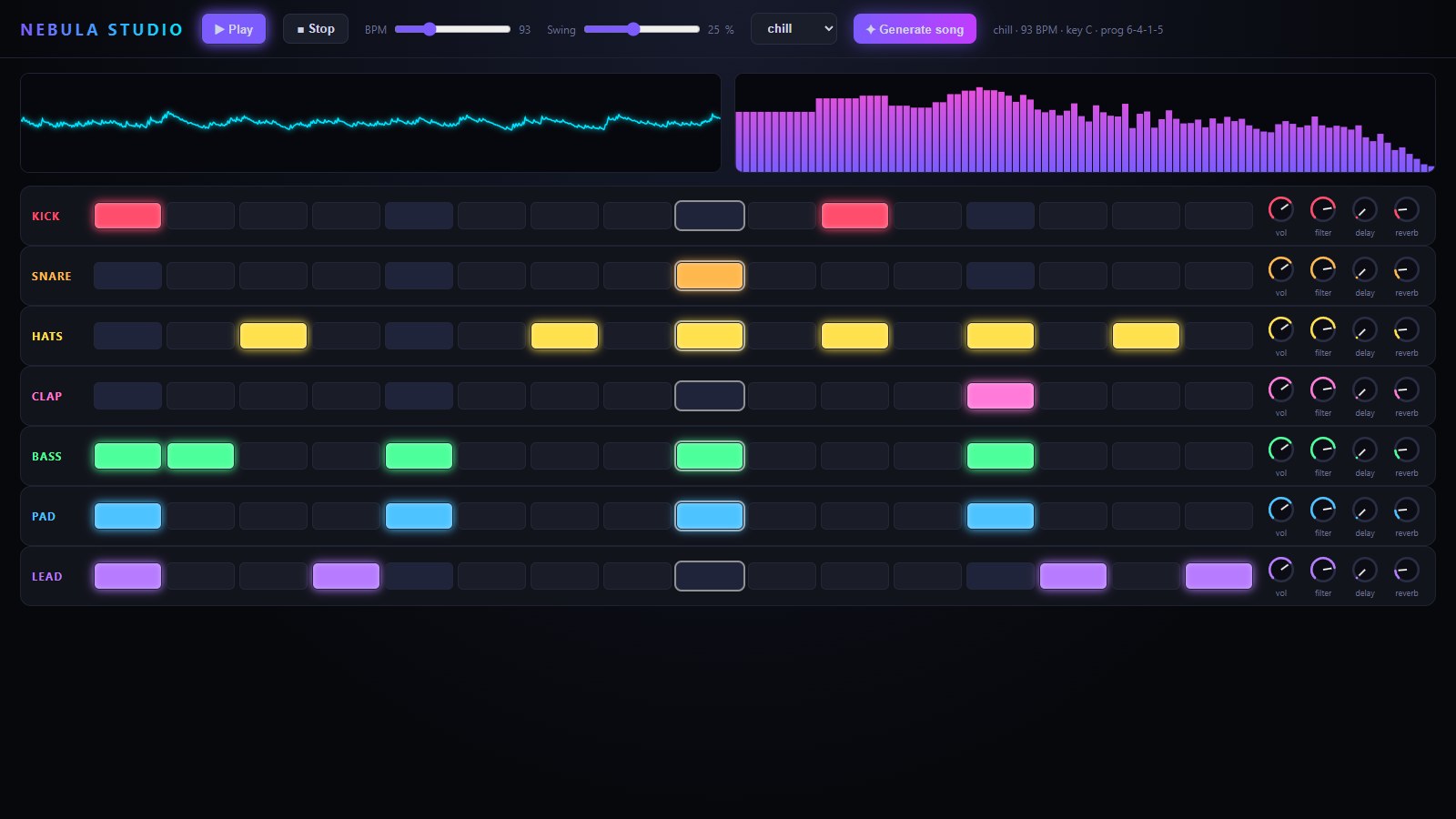
Task: Click the song info text 'prog 6-4-1-5'
Action: [1131, 30]
